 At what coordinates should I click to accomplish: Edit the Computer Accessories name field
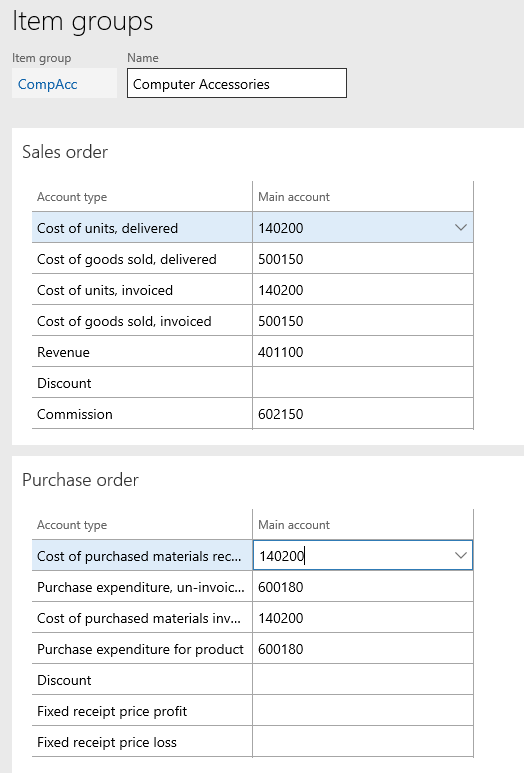(x=237, y=83)
